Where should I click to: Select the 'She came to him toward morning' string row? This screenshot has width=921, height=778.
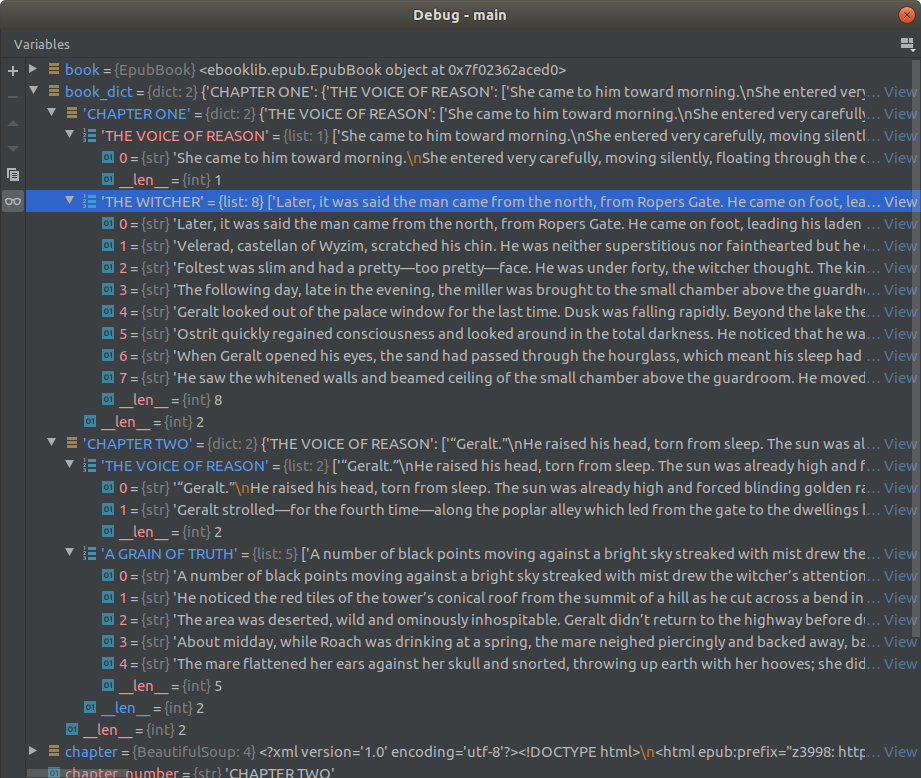point(472,158)
